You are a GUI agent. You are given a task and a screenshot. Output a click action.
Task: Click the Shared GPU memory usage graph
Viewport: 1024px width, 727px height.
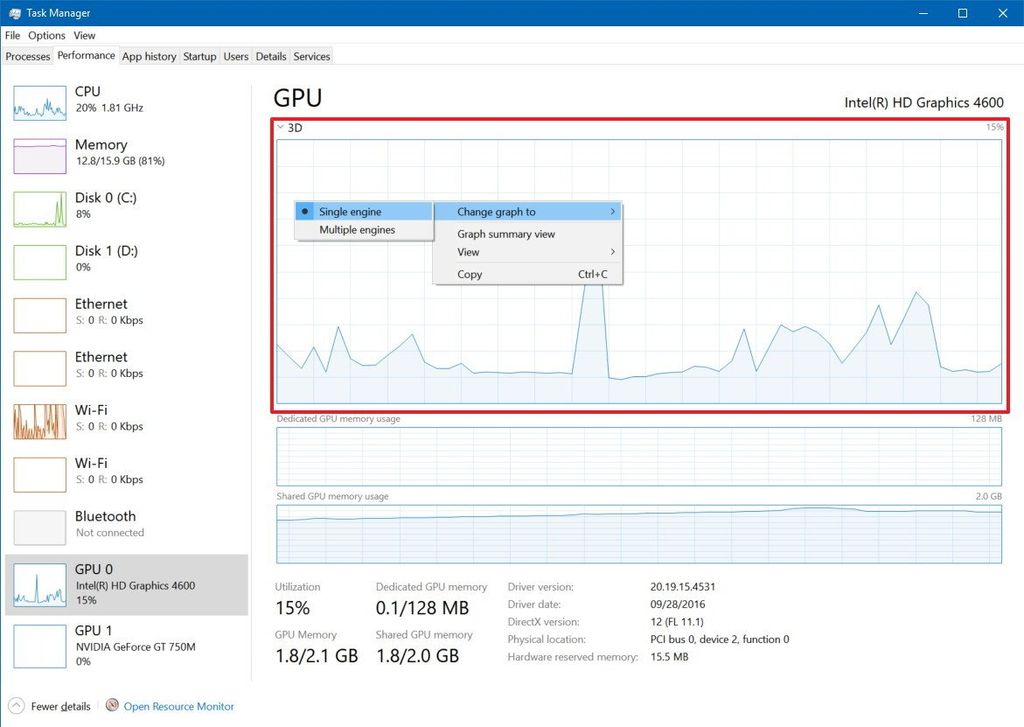click(x=640, y=533)
